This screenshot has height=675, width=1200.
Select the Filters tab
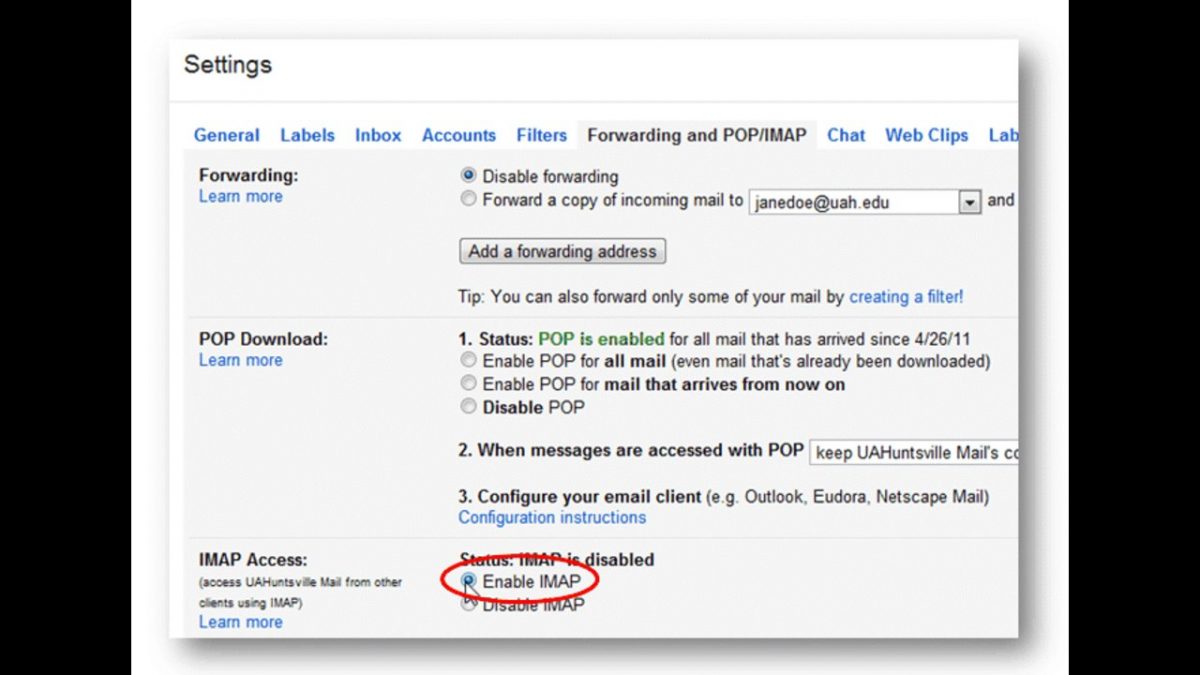[x=541, y=135]
